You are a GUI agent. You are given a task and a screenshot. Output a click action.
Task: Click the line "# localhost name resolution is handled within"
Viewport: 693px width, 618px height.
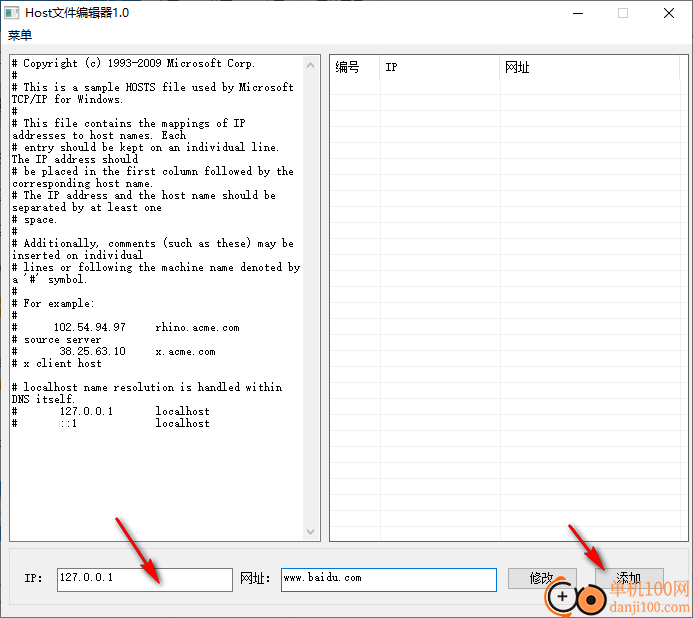click(x=147, y=387)
